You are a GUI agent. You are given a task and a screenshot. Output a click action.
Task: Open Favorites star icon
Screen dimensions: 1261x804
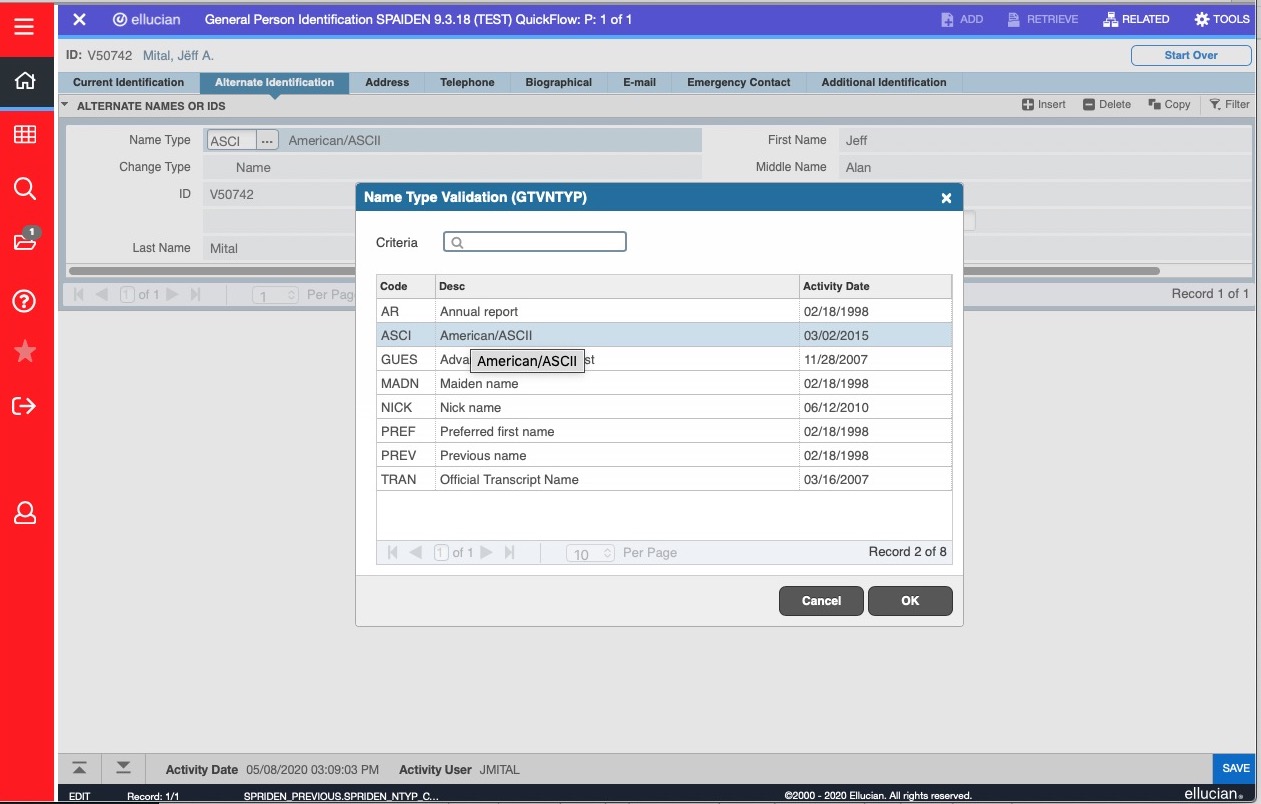pos(25,351)
